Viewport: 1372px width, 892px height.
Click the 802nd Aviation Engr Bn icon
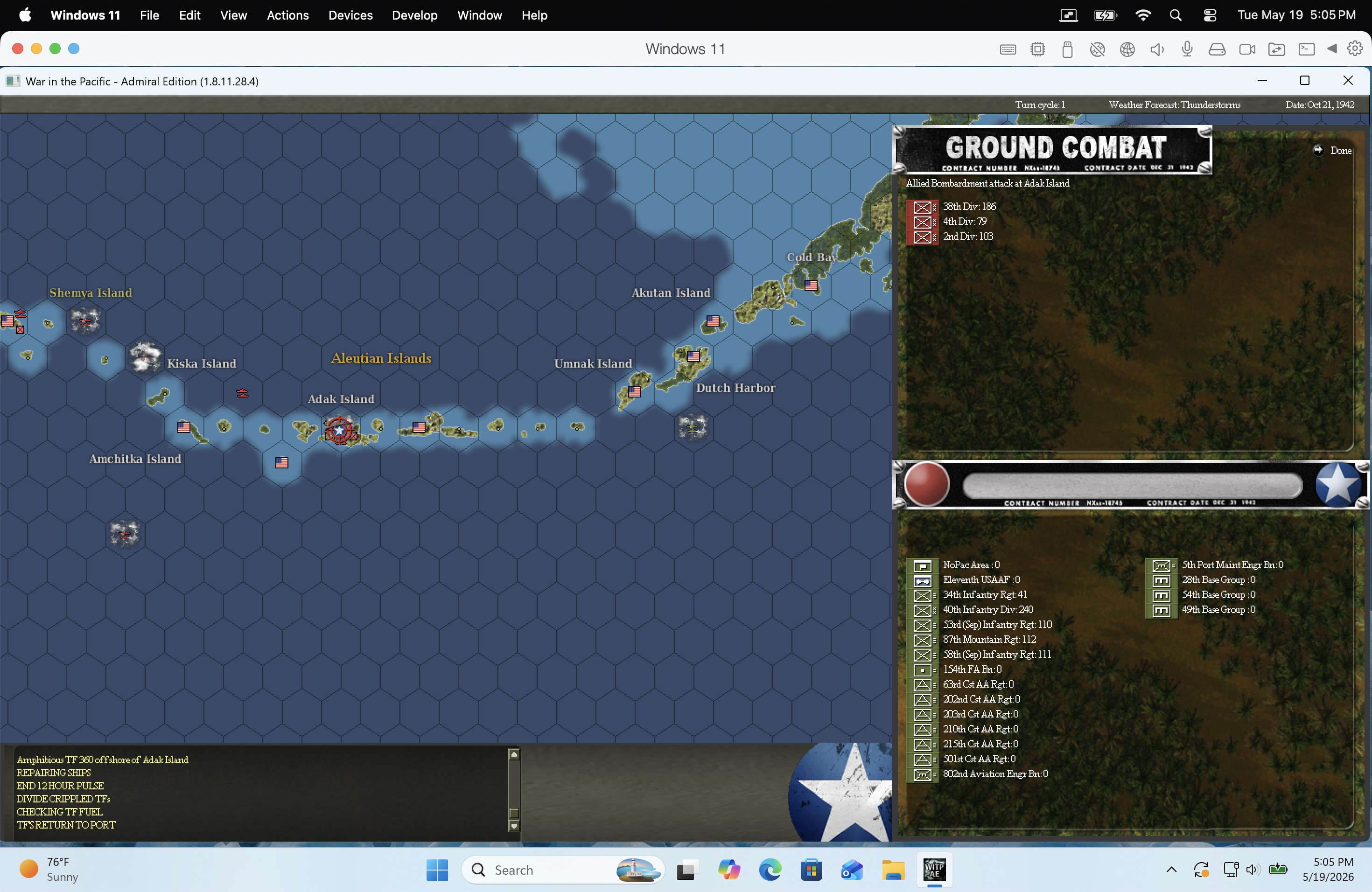click(x=922, y=775)
